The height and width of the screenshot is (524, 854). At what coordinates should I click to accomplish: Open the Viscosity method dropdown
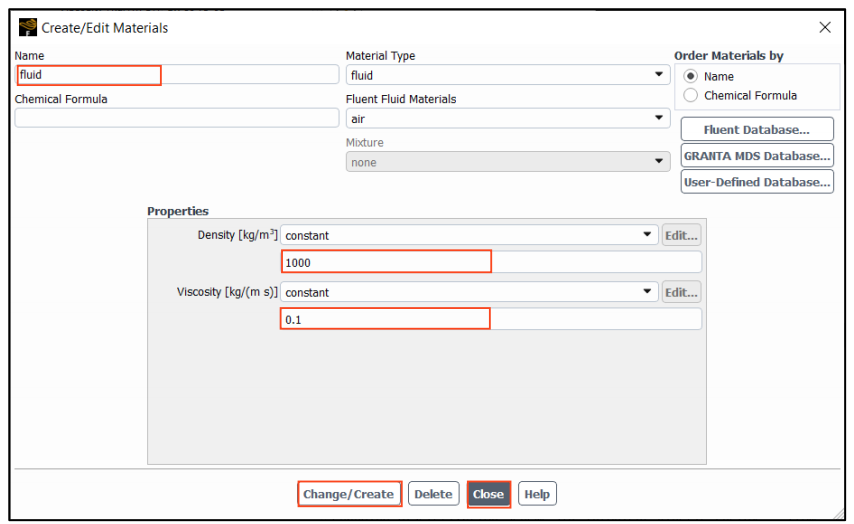point(469,292)
